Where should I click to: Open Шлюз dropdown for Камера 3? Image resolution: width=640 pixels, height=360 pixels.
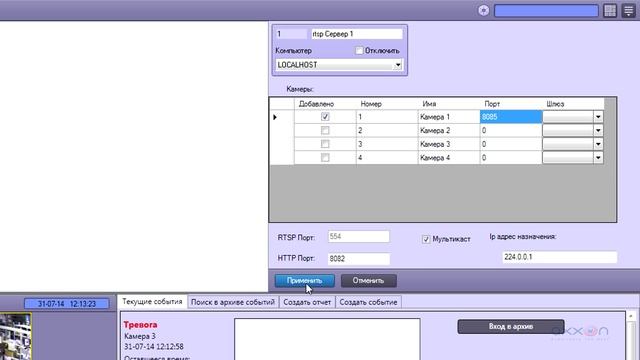pos(598,144)
